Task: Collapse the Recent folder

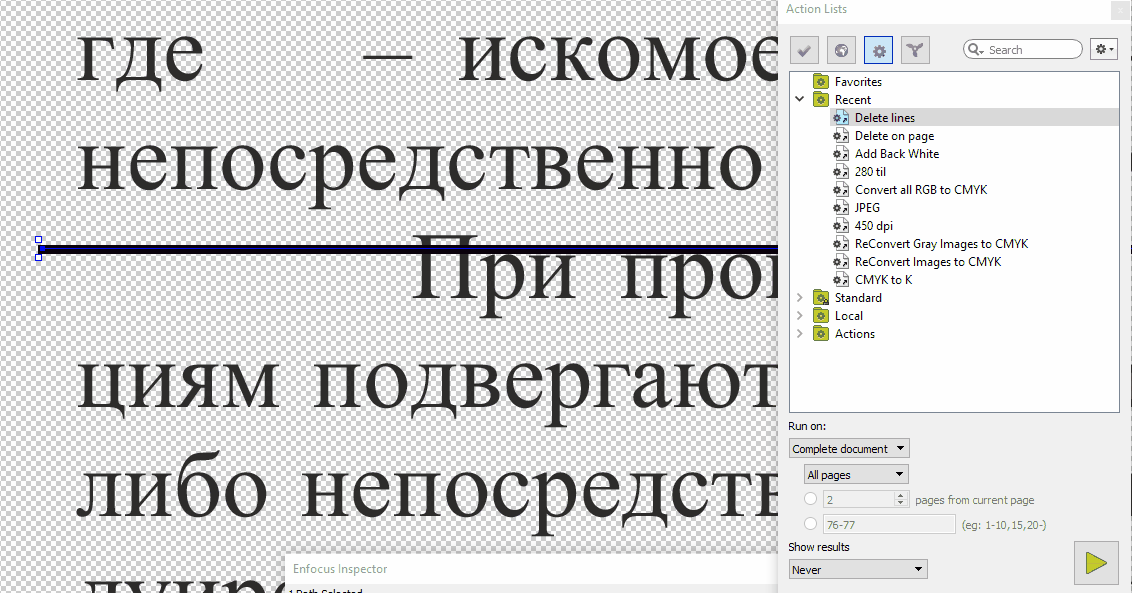Action: 800,99
